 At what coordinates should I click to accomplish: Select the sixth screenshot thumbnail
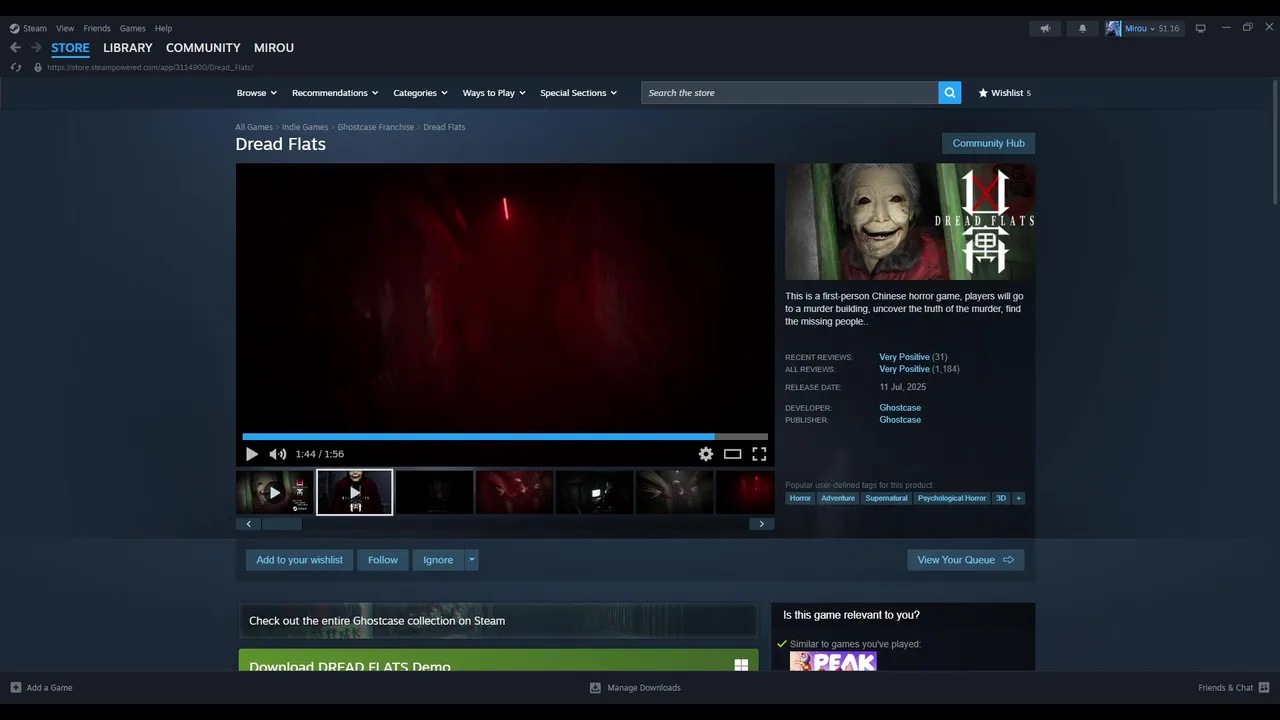pos(674,492)
